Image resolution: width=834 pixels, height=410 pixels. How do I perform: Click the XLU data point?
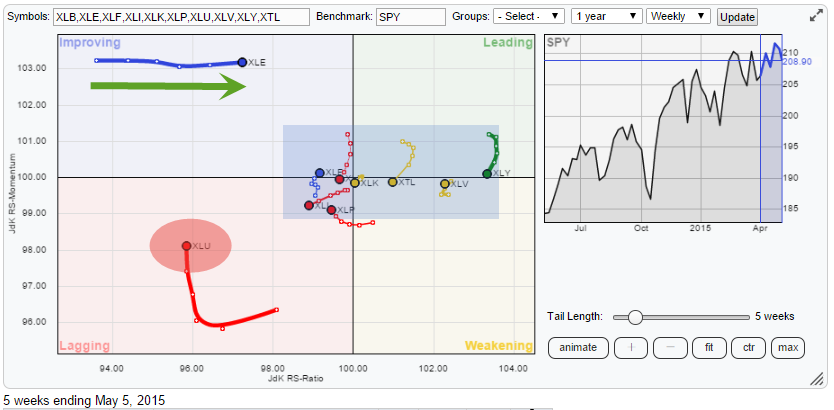186,246
